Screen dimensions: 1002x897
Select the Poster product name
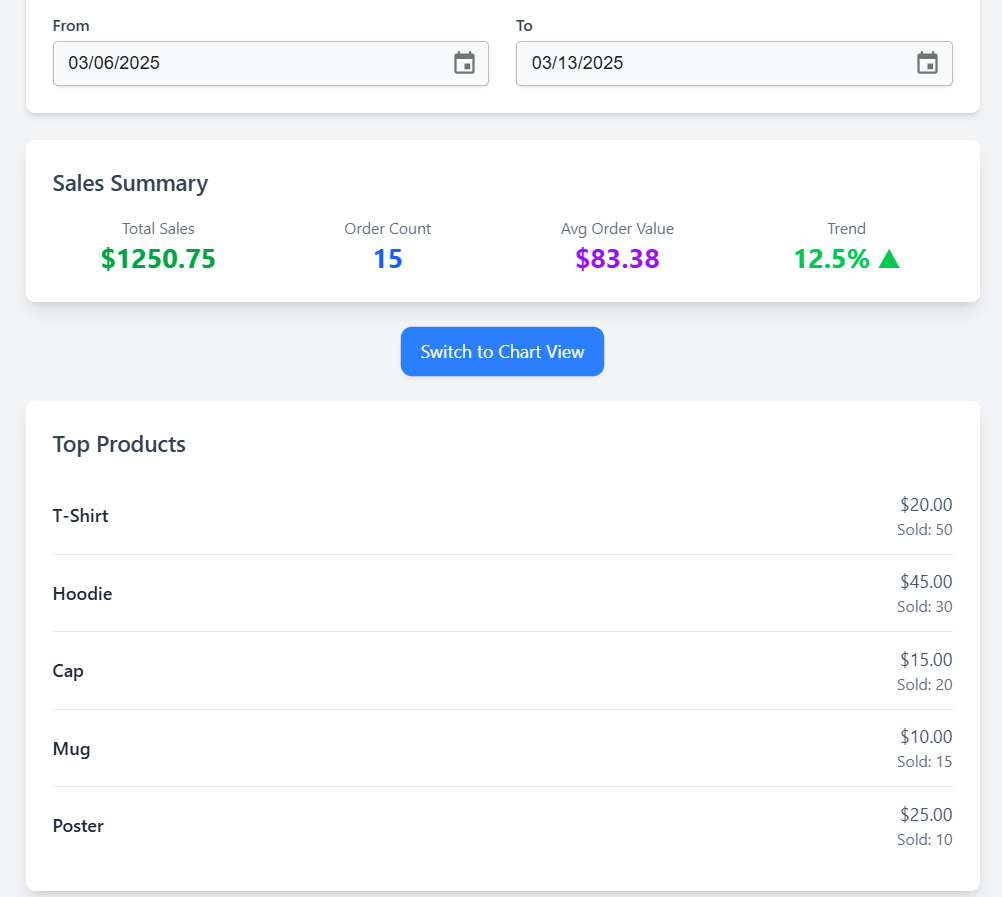coord(78,826)
